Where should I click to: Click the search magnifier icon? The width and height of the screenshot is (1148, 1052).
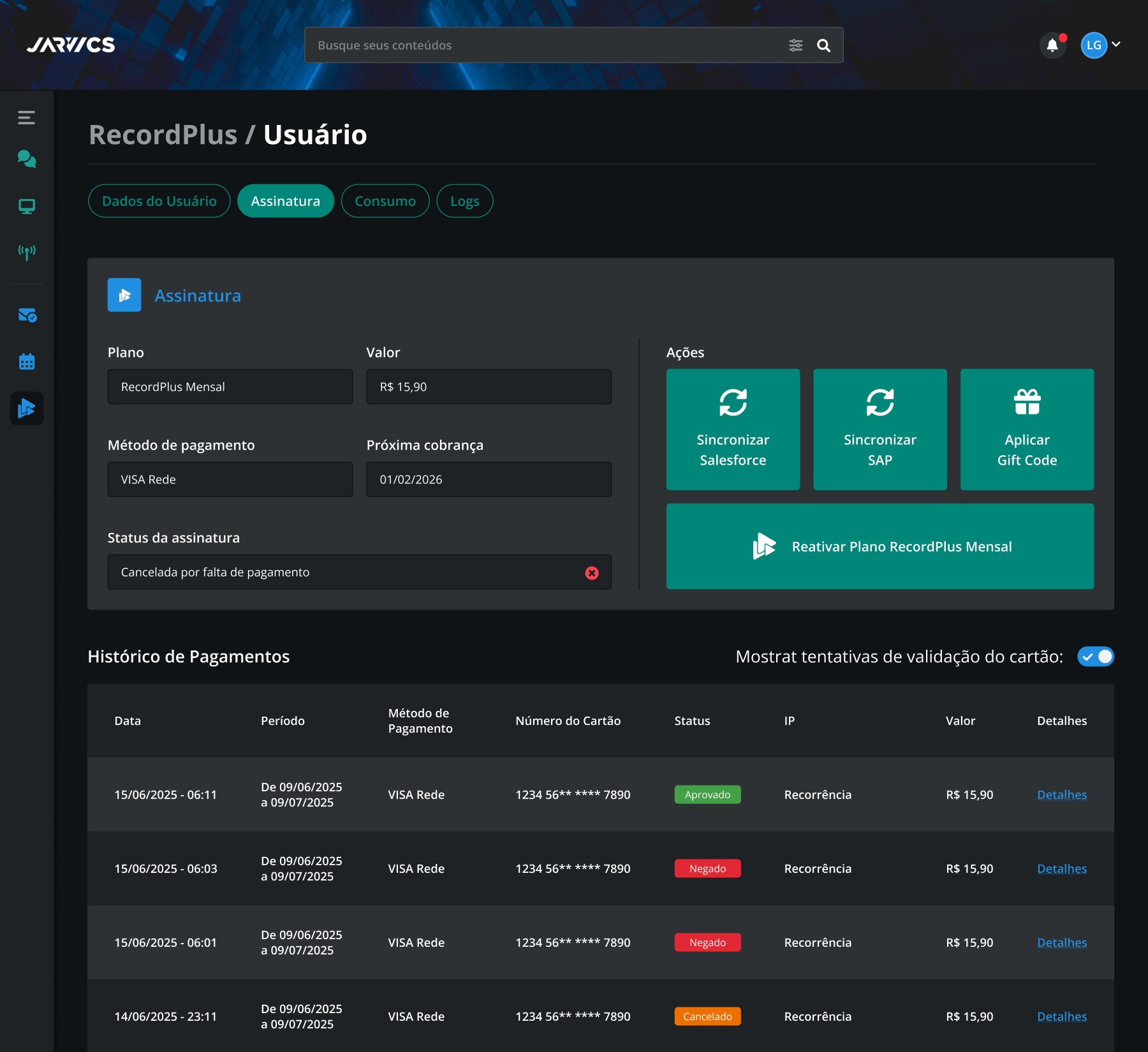[823, 45]
